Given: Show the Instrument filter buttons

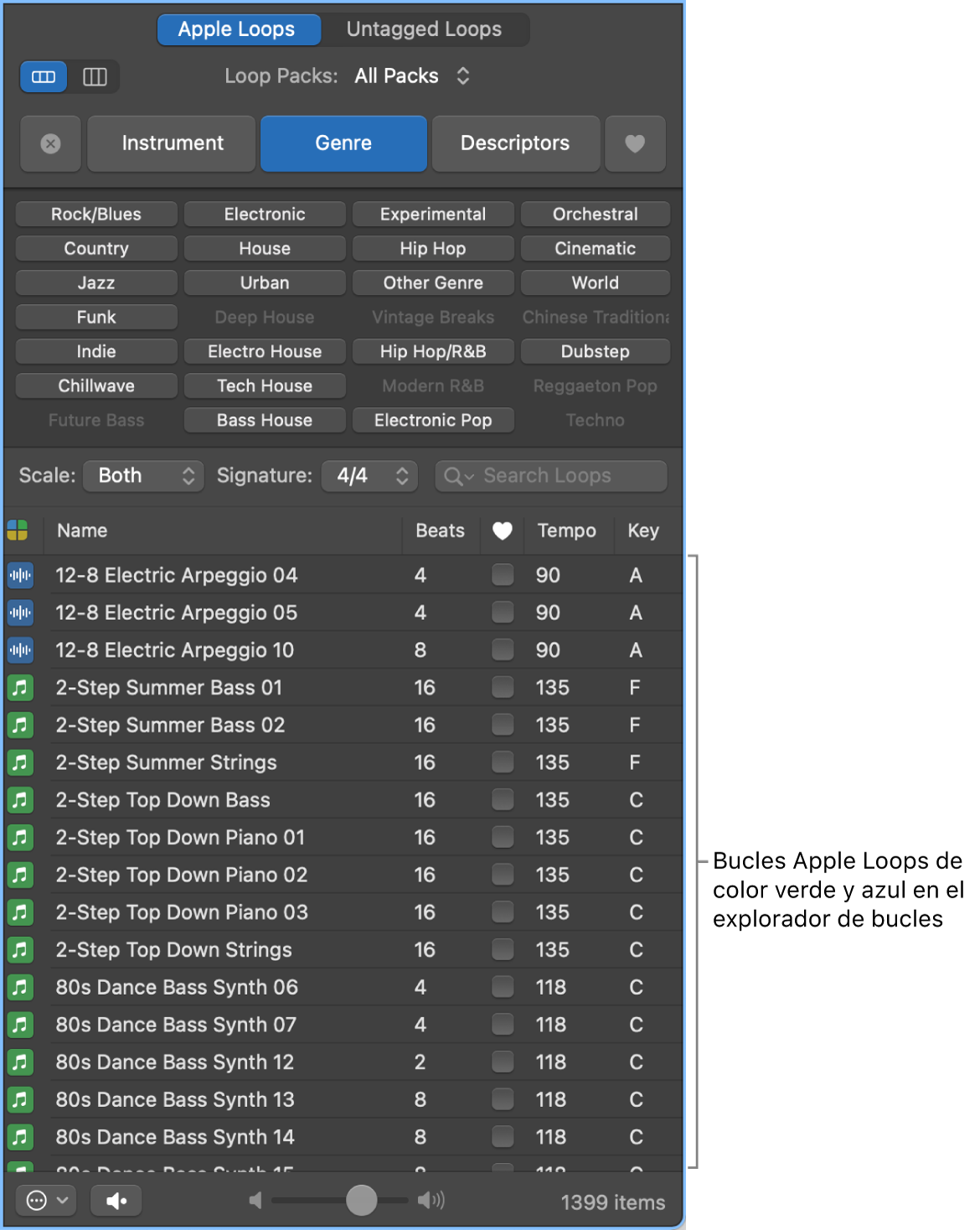Looking at the screenshot, I should coord(172,143).
